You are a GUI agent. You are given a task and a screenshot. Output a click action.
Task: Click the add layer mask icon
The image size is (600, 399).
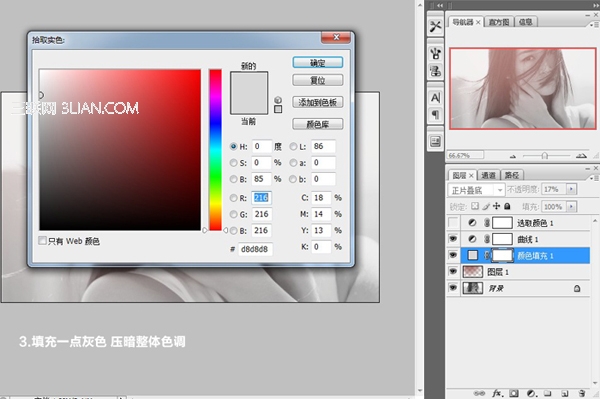pyautogui.click(x=514, y=393)
